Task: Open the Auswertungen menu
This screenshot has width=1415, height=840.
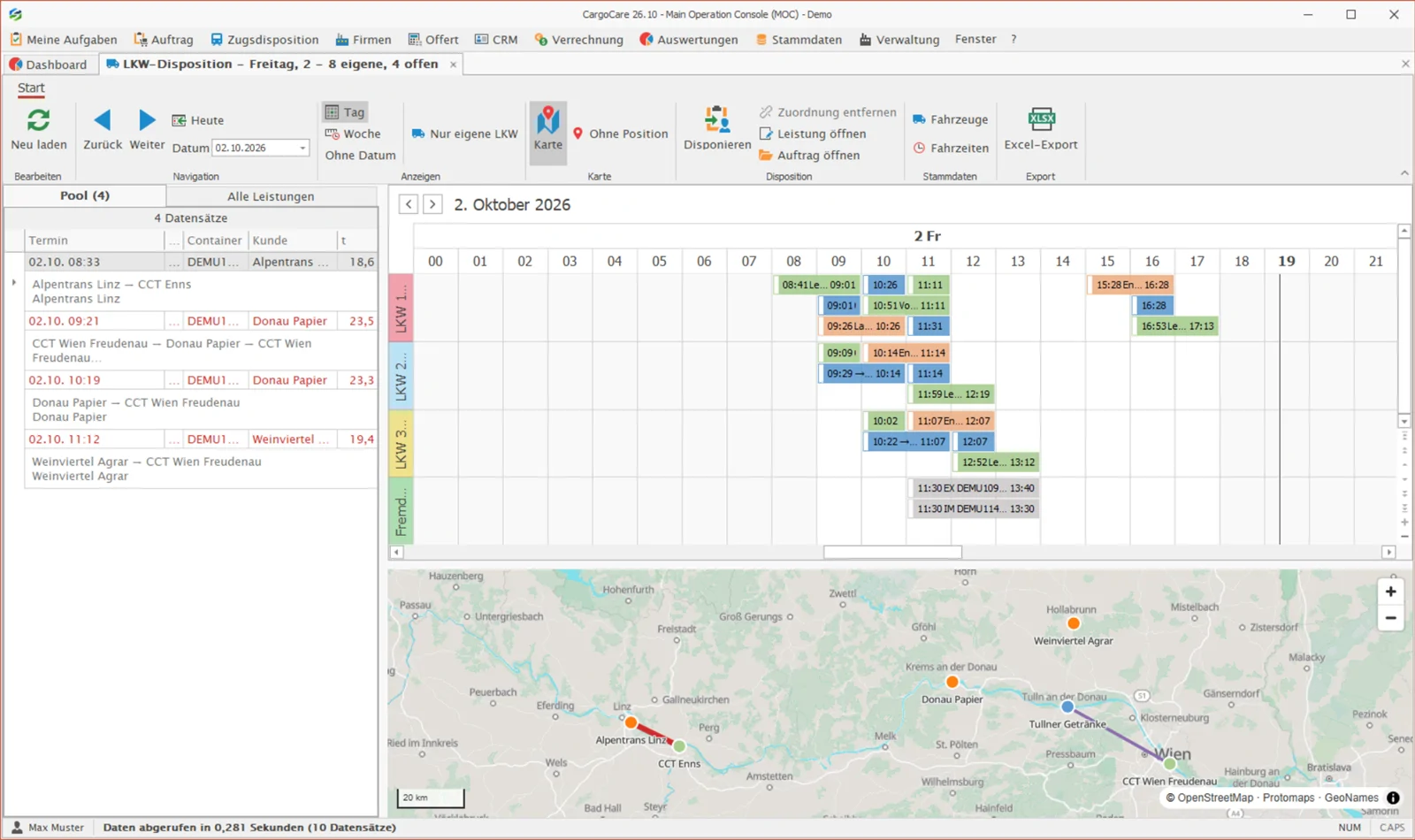Action: [x=688, y=40]
